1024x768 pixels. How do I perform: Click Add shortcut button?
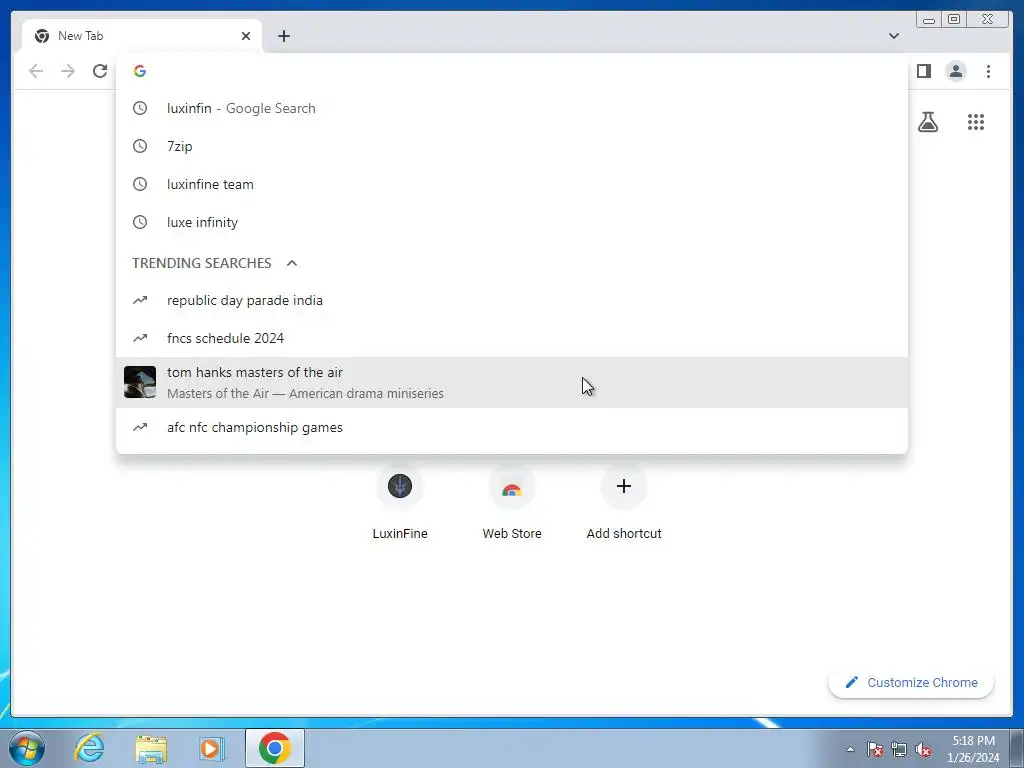624,503
